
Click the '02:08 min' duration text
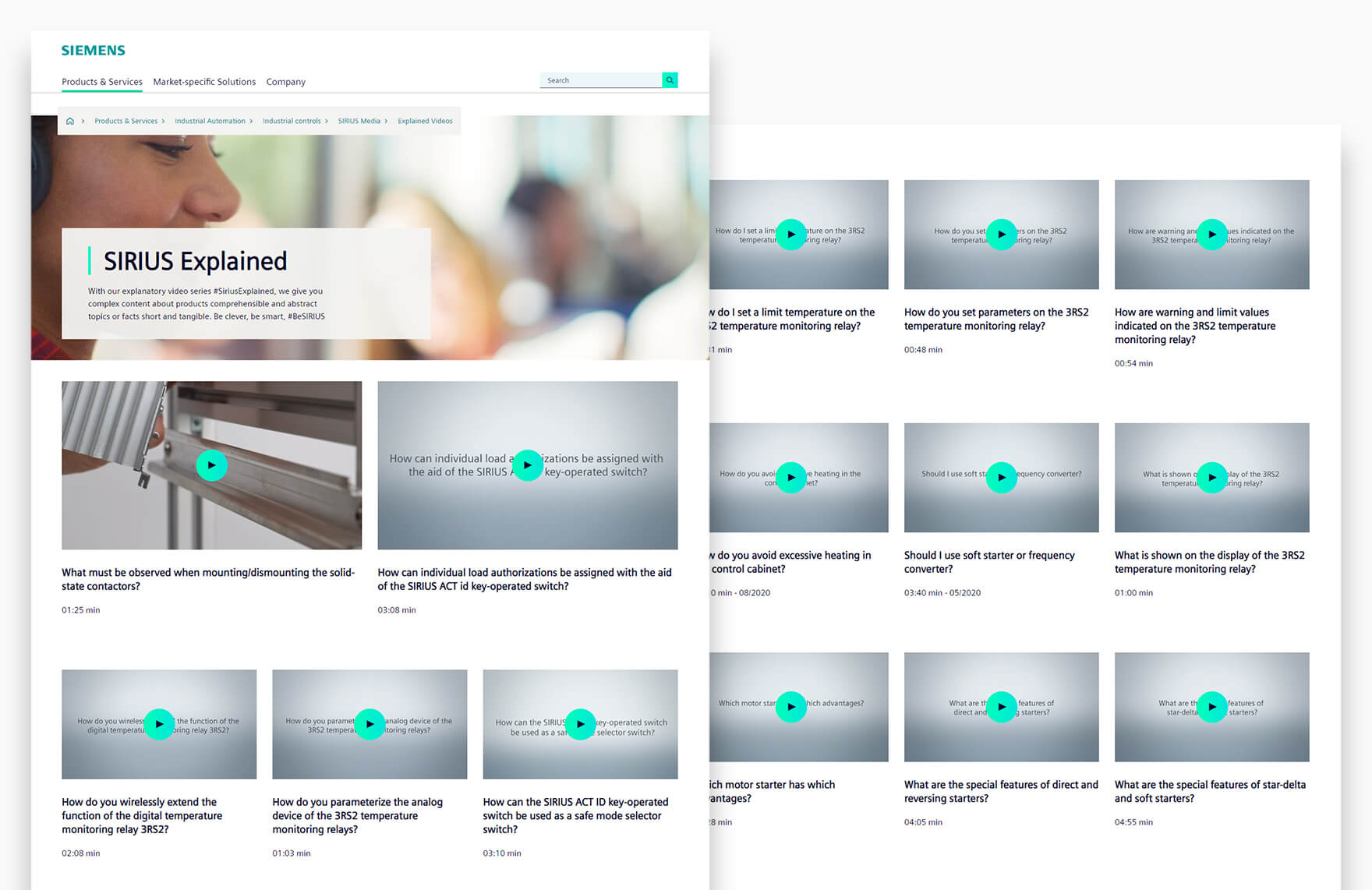(81, 853)
